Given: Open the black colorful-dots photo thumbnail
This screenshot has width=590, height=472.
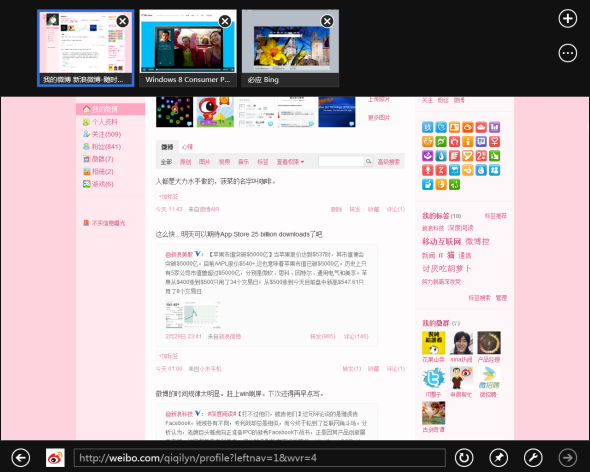Looking at the screenshot, I should click(x=175, y=112).
